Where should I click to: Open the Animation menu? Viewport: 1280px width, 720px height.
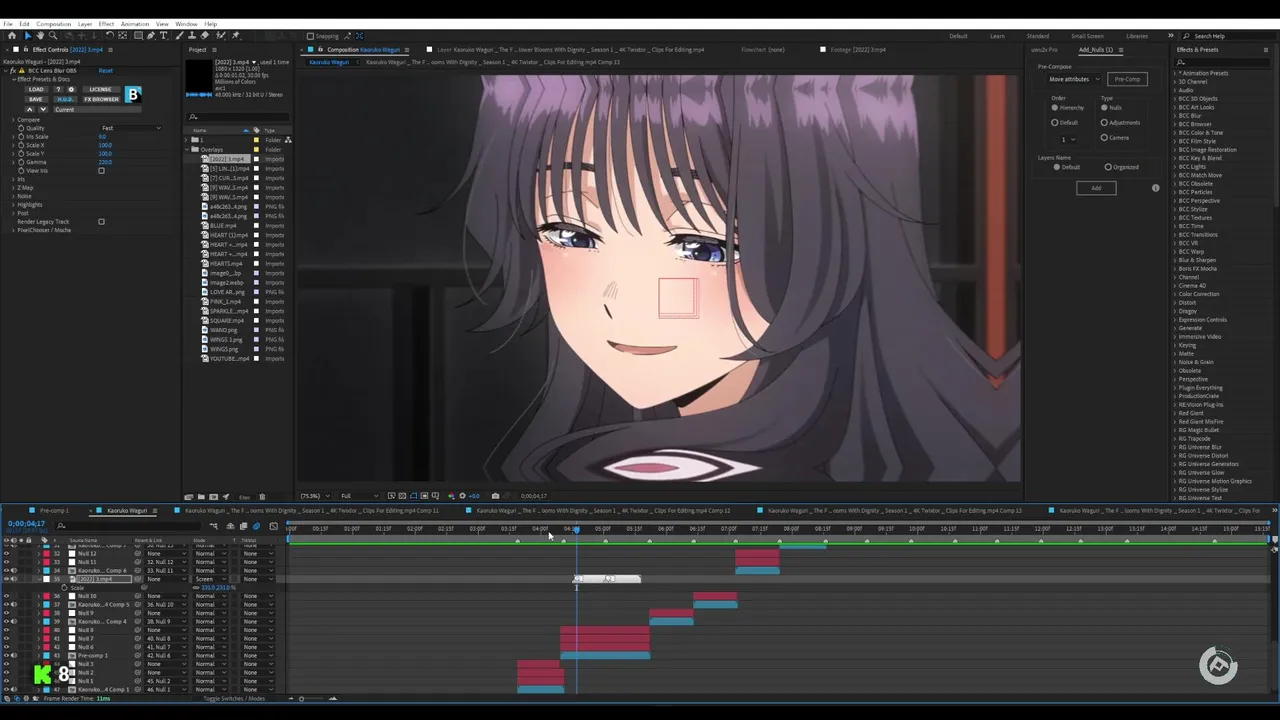(135, 24)
